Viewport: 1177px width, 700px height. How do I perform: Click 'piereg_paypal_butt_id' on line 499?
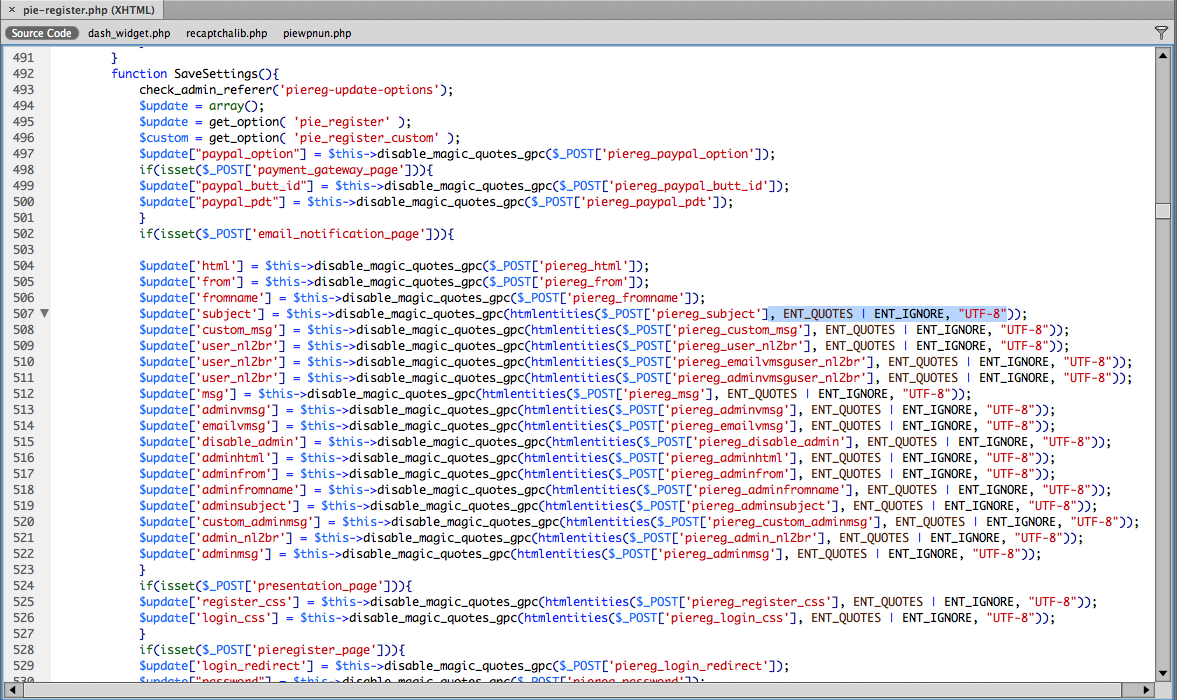click(x=688, y=186)
